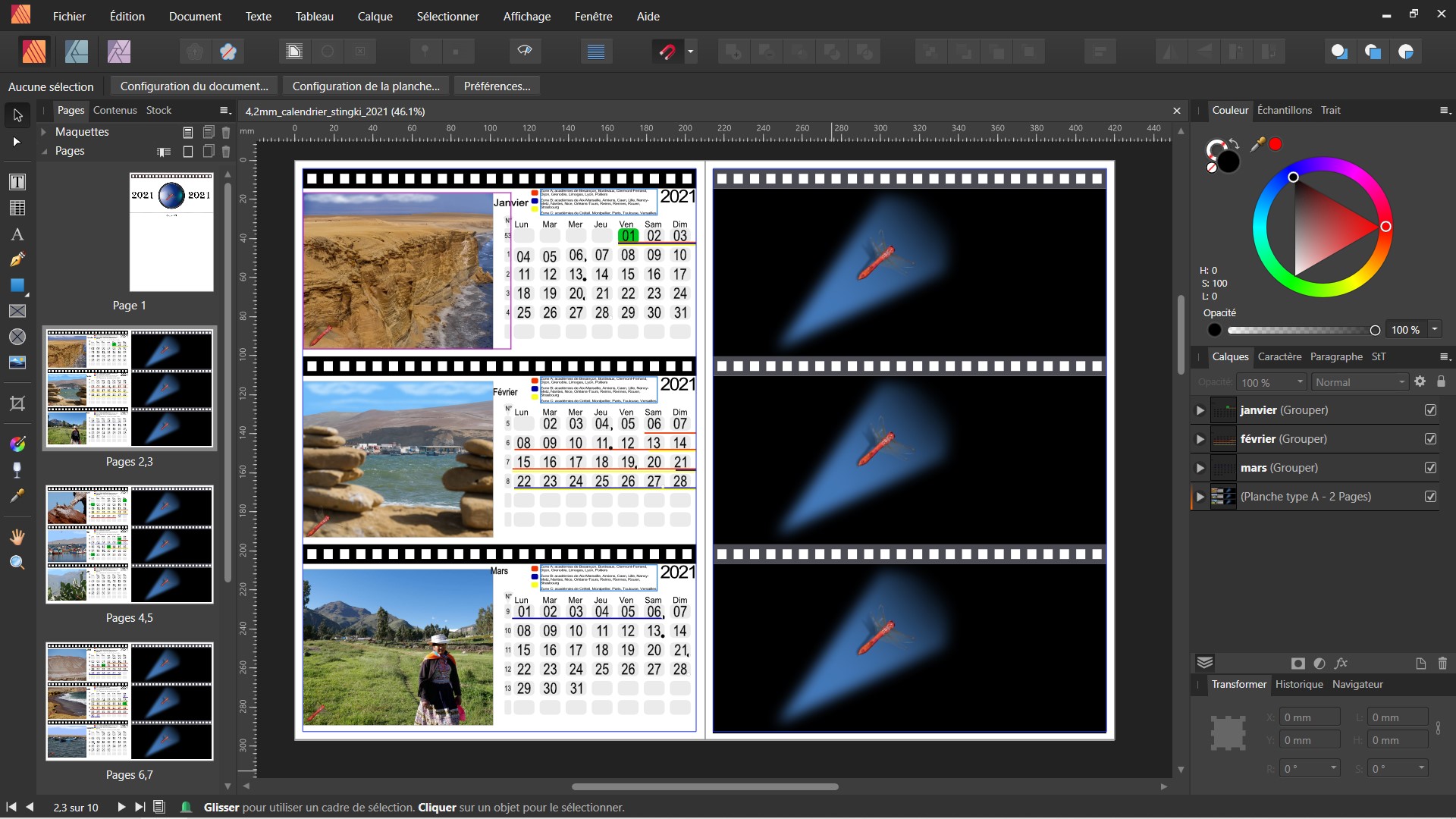Screen dimensions: 1456x819
Task: Hide the janvier group layer
Action: point(1430,410)
